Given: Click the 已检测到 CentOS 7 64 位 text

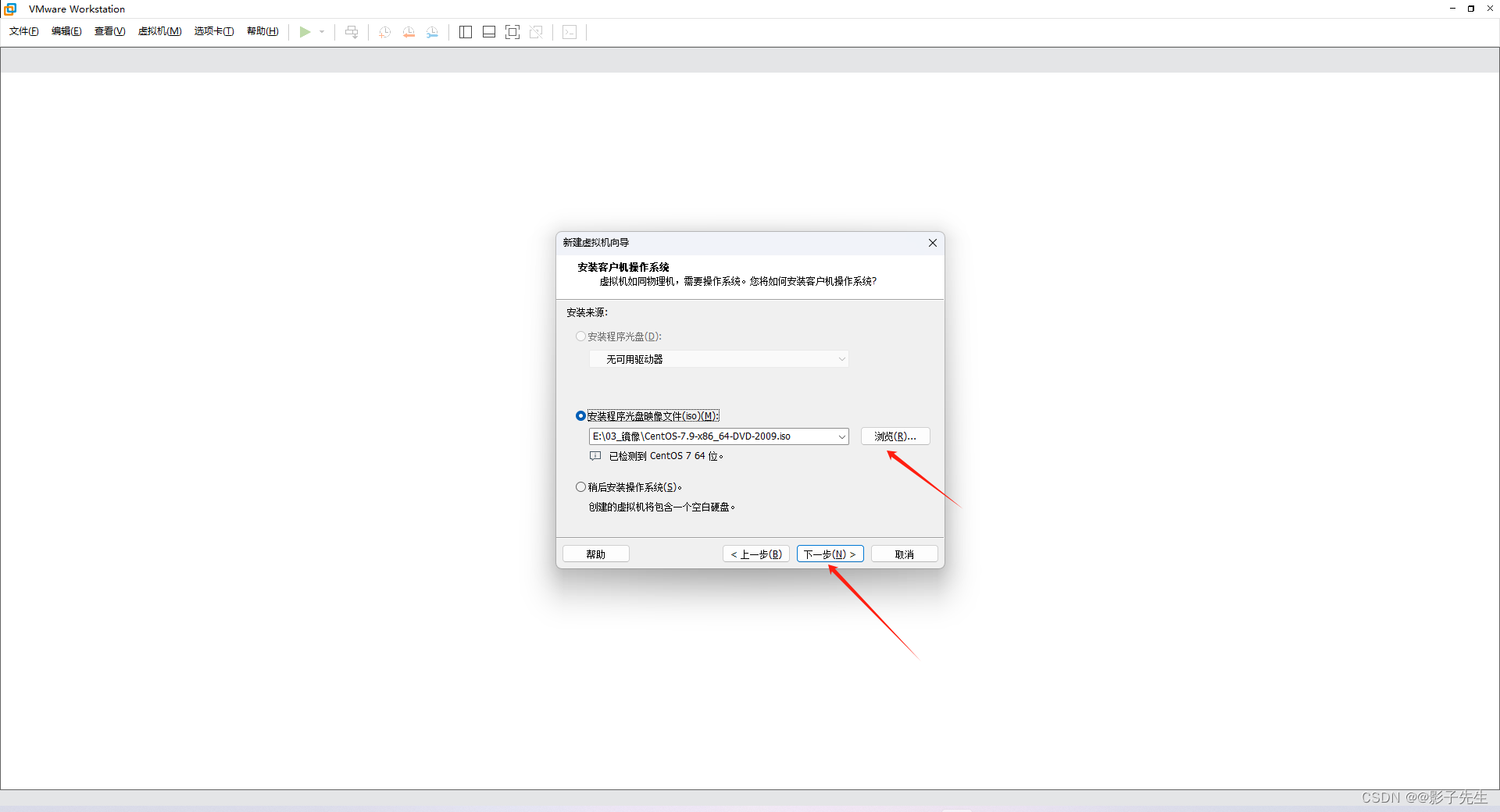Looking at the screenshot, I should [666, 456].
